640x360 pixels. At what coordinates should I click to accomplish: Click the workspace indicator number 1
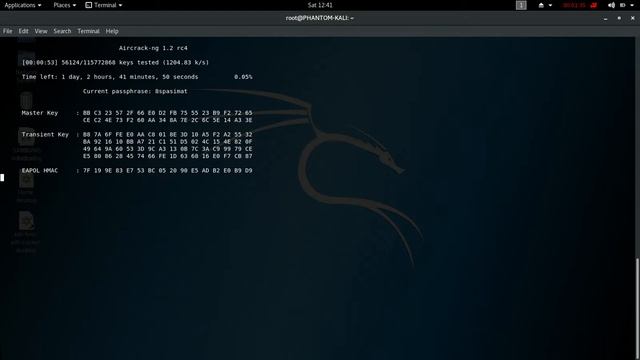(x=521, y=5)
